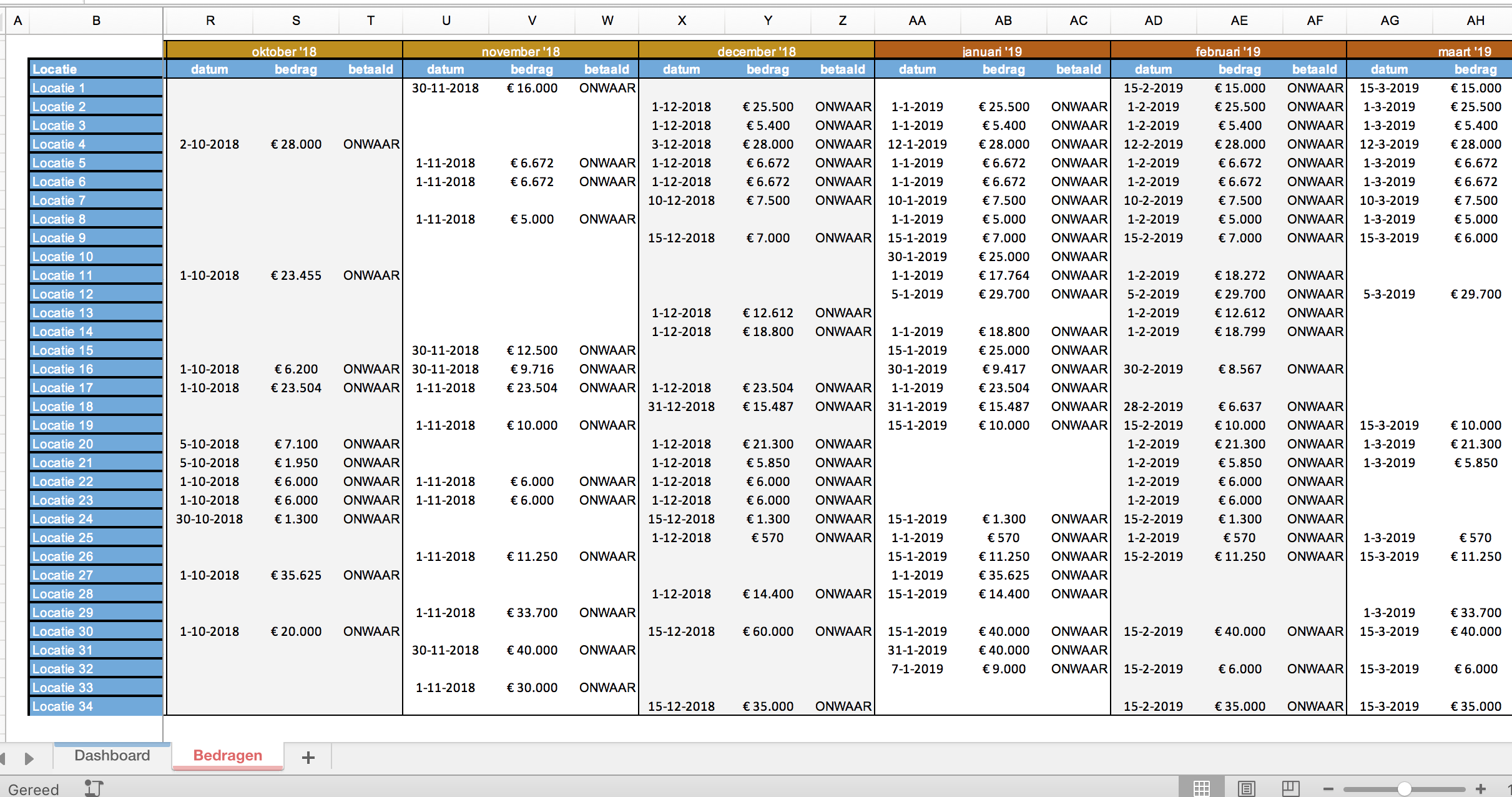
Task: Adjust the zoom slider handle
Action: [x=1404, y=789]
